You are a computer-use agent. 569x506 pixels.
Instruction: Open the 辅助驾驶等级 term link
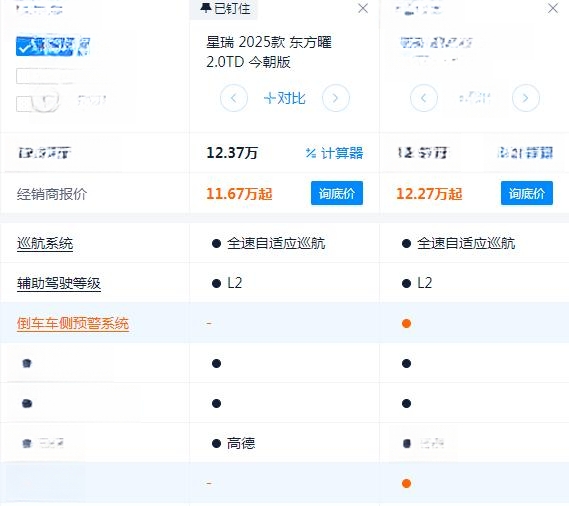(59, 283)
